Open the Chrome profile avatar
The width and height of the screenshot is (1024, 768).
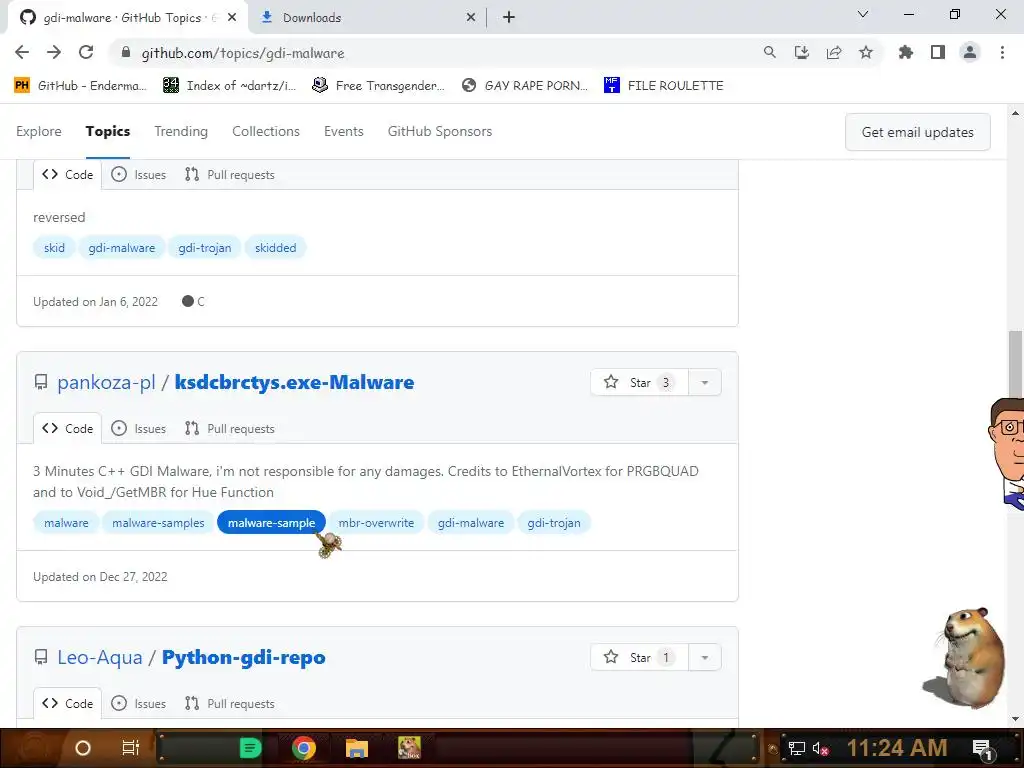(970, 52)
